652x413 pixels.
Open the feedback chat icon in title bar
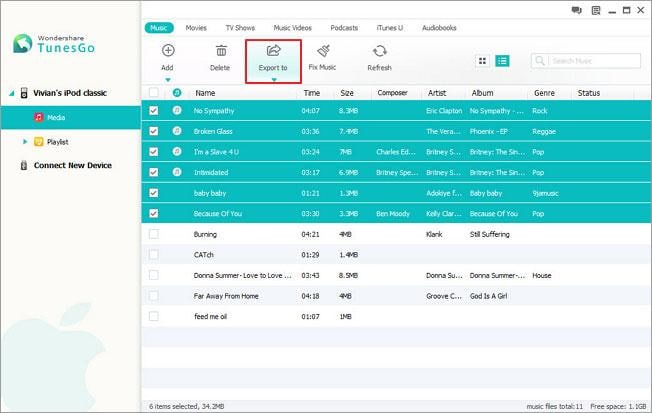[x=576, y=10]
